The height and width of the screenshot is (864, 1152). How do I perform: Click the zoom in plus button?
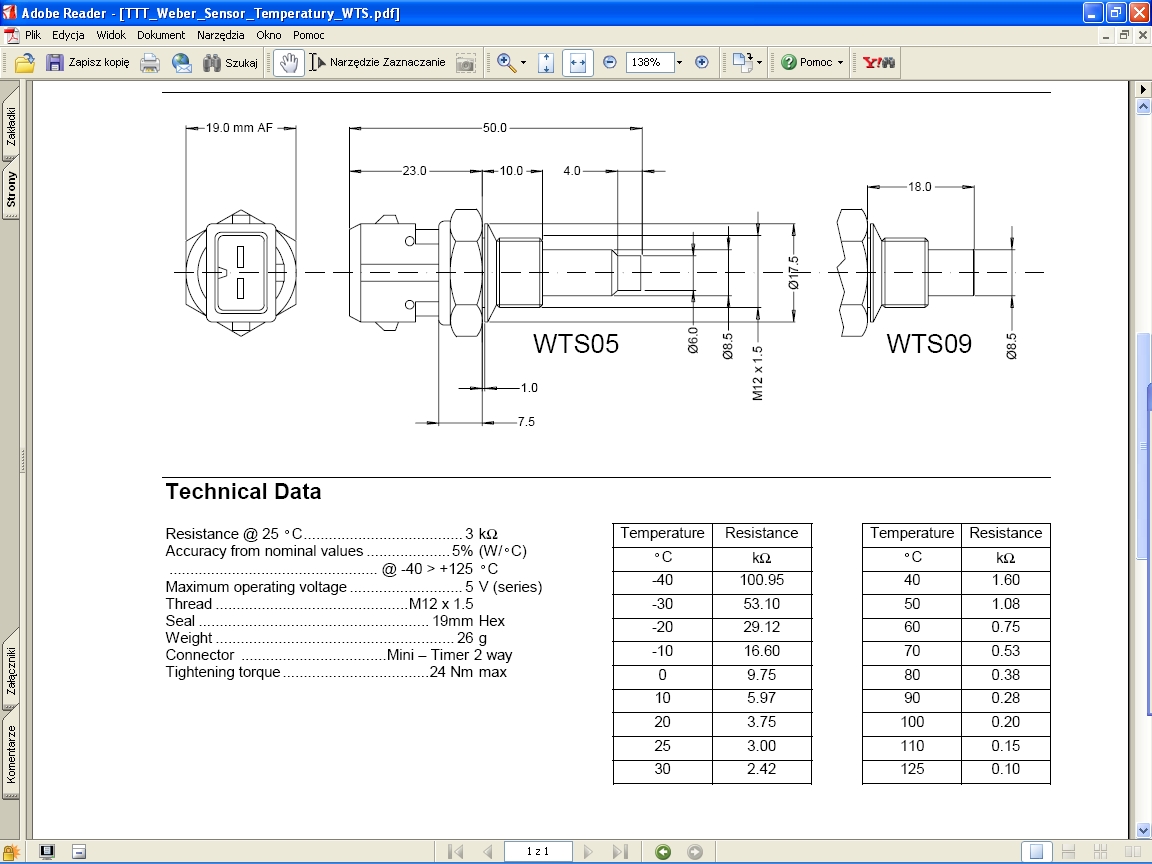702,62
